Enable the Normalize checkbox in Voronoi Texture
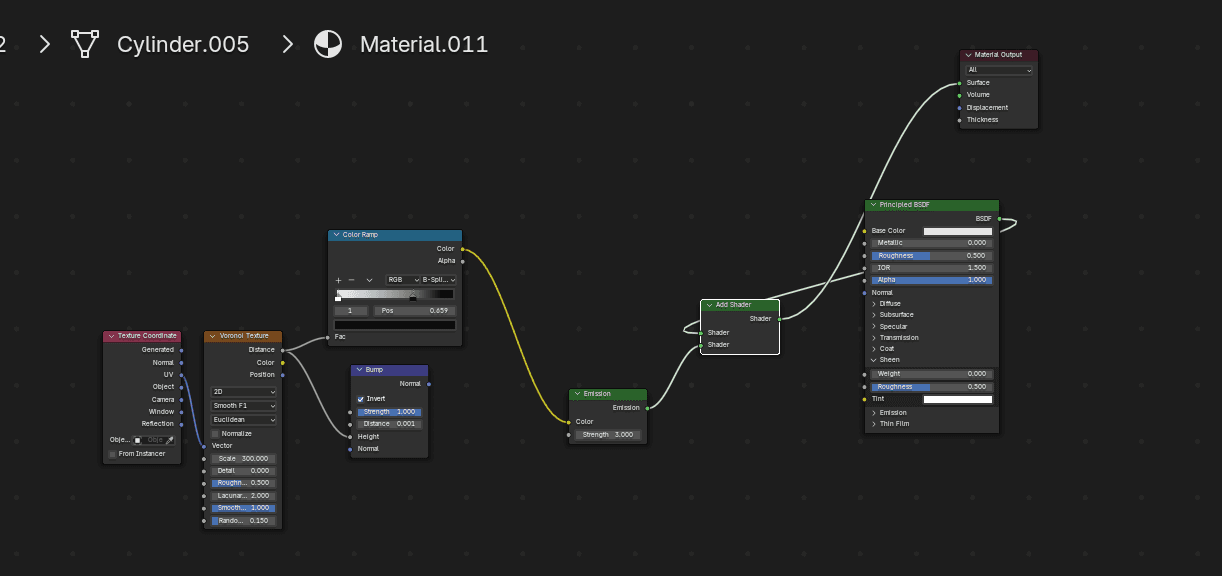The image size is (1222, 576). point(215,434)
